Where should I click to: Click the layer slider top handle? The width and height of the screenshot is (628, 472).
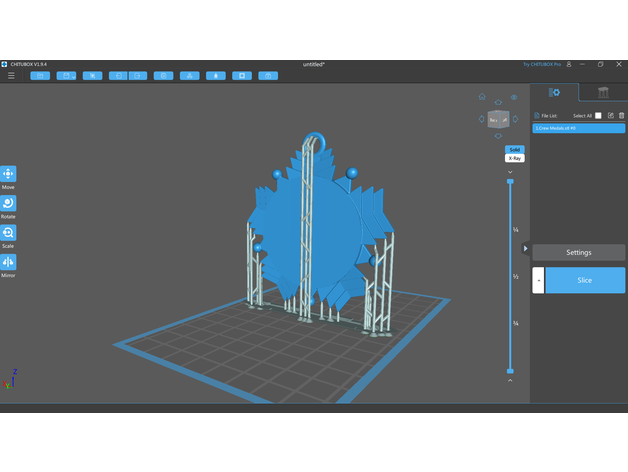point(510,182)
